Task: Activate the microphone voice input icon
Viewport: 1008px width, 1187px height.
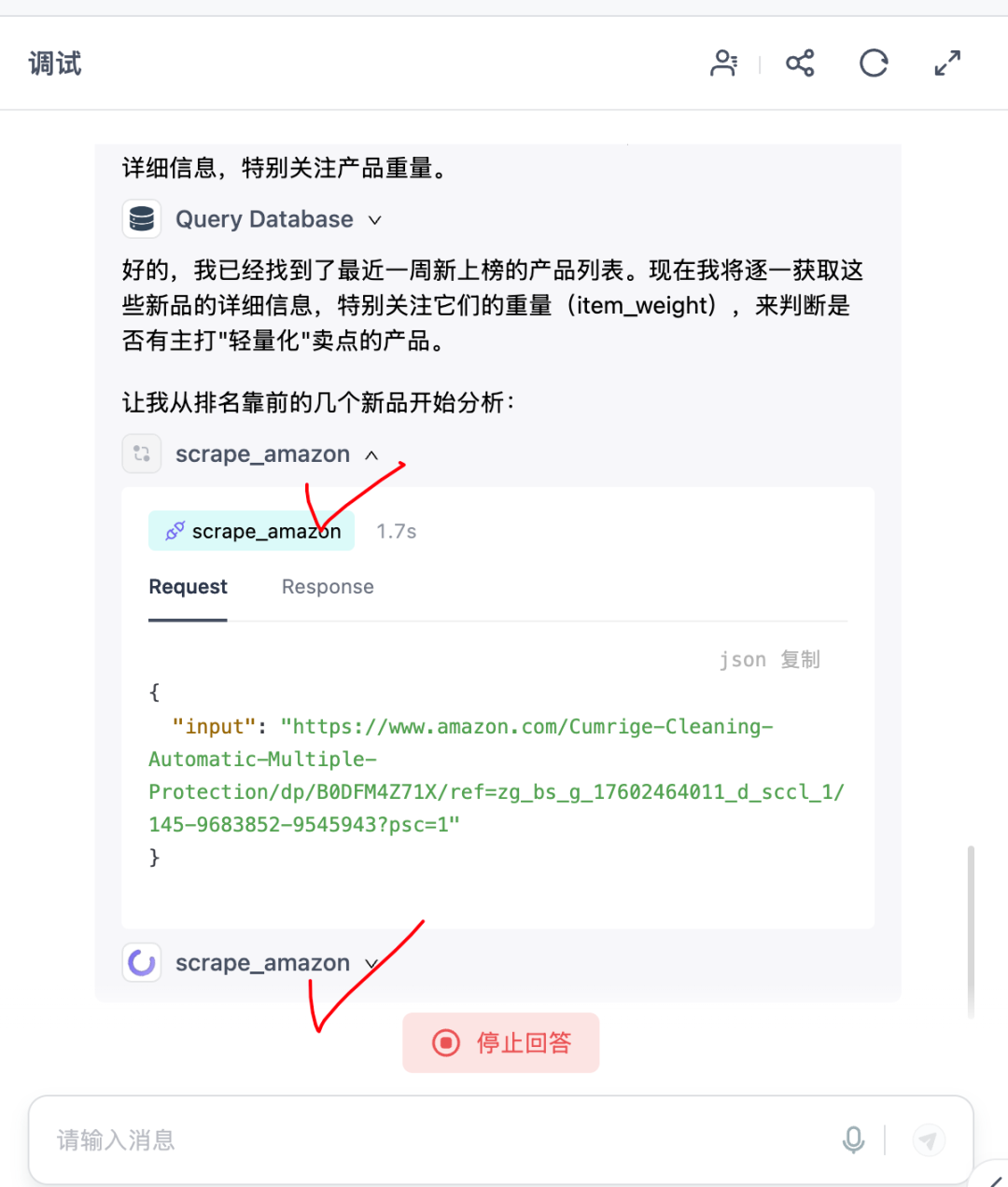Action: pyautogui.click(x=853, y=1139)
